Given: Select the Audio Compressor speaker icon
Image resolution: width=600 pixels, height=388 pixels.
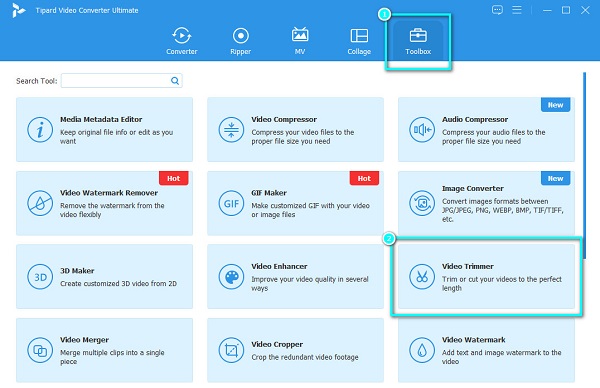Looking at the screenshot, I should [x=422, y=130].
